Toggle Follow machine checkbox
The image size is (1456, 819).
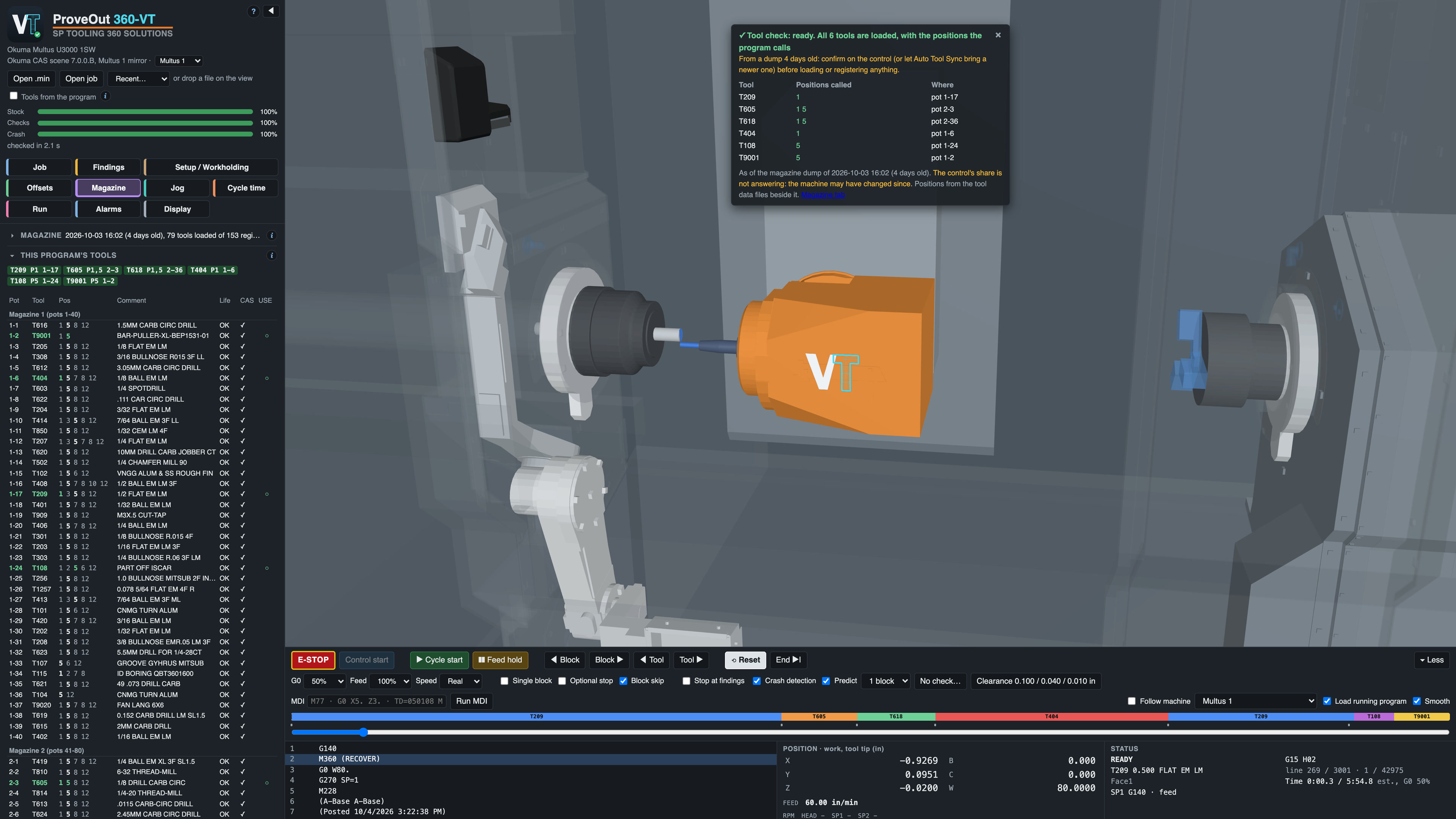1131,701
